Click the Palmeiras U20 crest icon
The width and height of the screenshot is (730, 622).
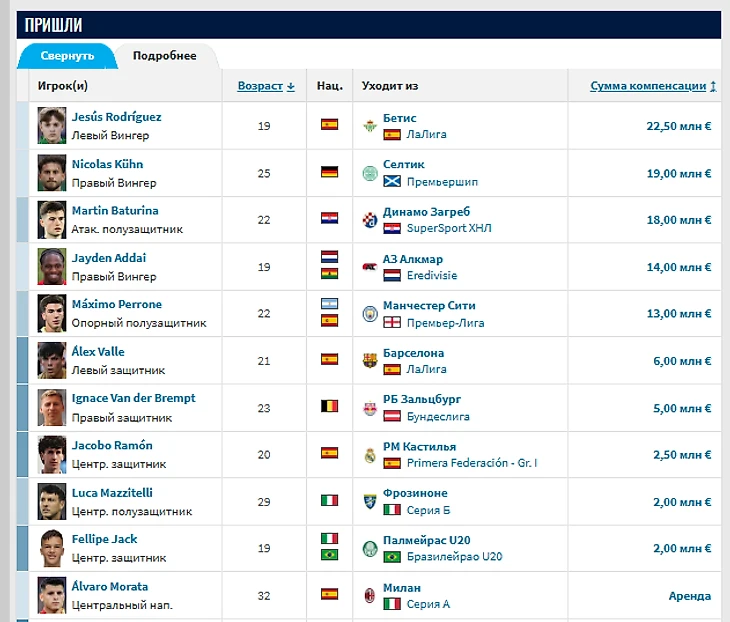tap(370, 548)
